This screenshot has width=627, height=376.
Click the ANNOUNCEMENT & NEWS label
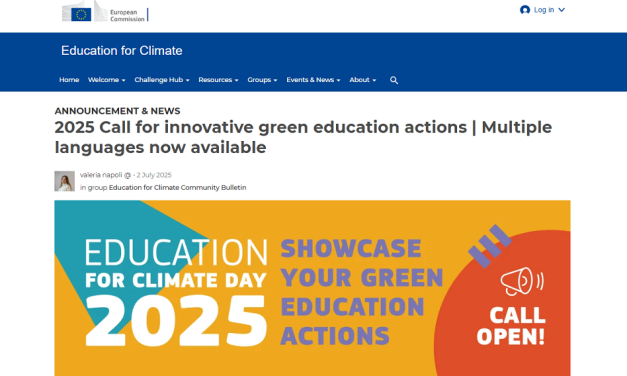117,111
